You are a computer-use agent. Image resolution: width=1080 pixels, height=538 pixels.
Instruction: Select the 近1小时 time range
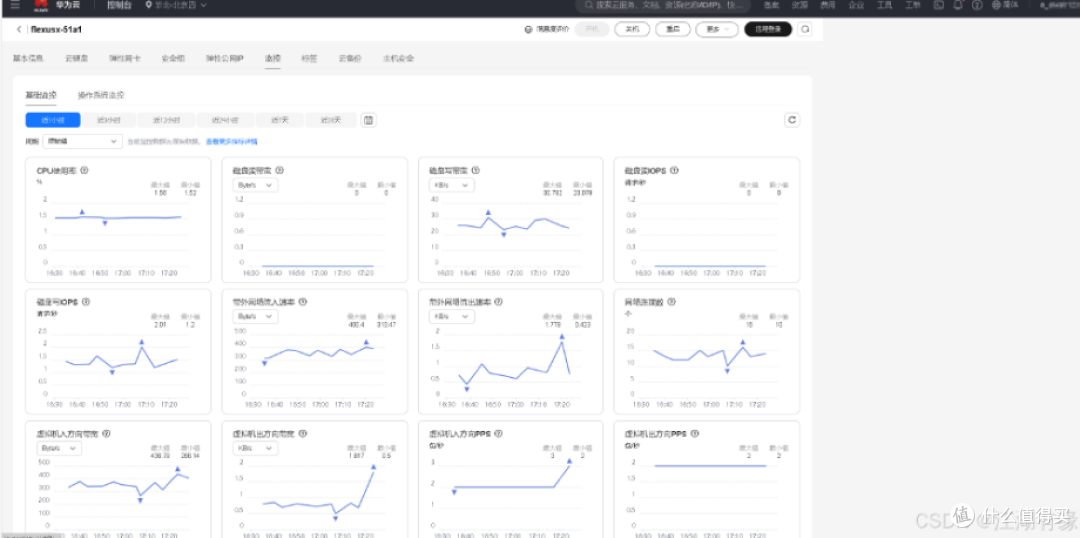click(x=53, y=120)
